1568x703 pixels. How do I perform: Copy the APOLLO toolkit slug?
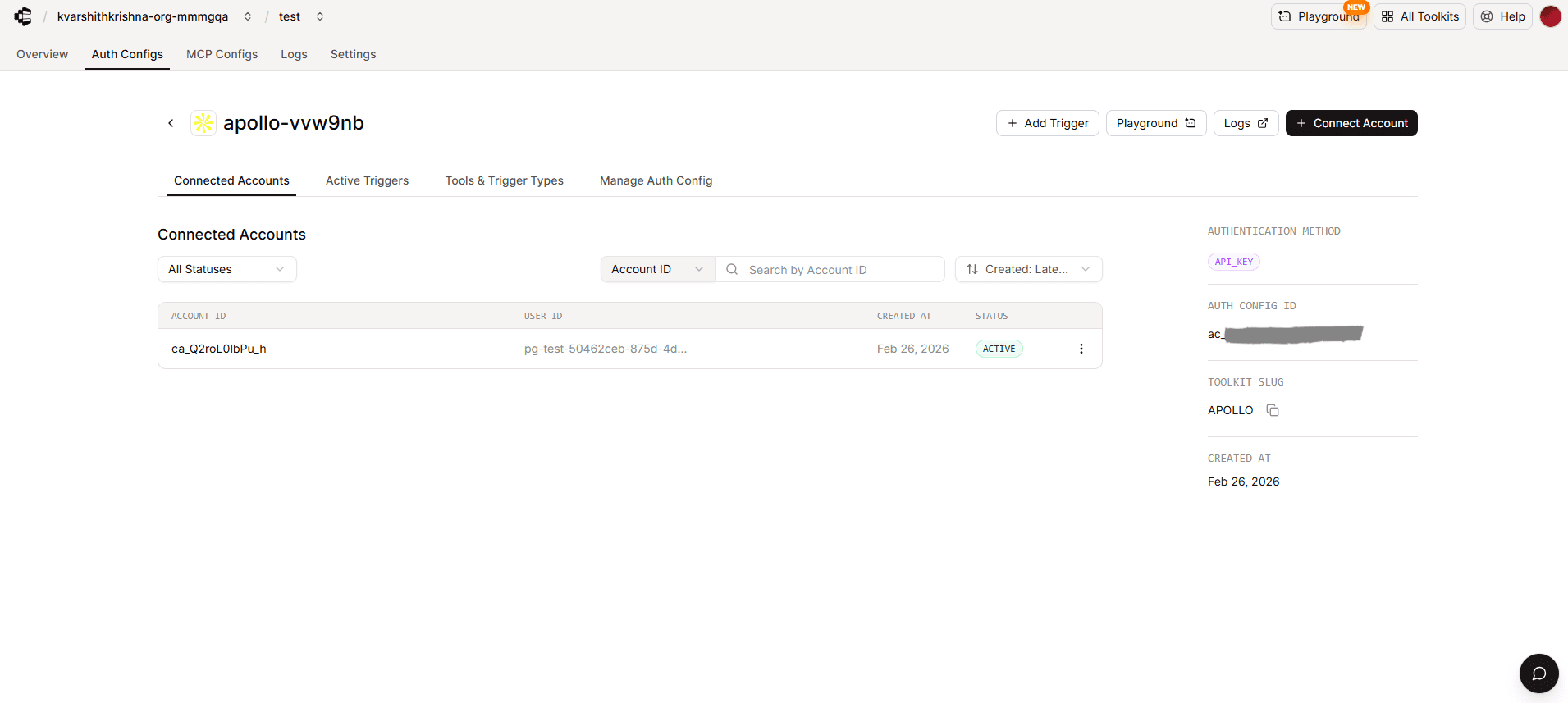coord(1273,410)
